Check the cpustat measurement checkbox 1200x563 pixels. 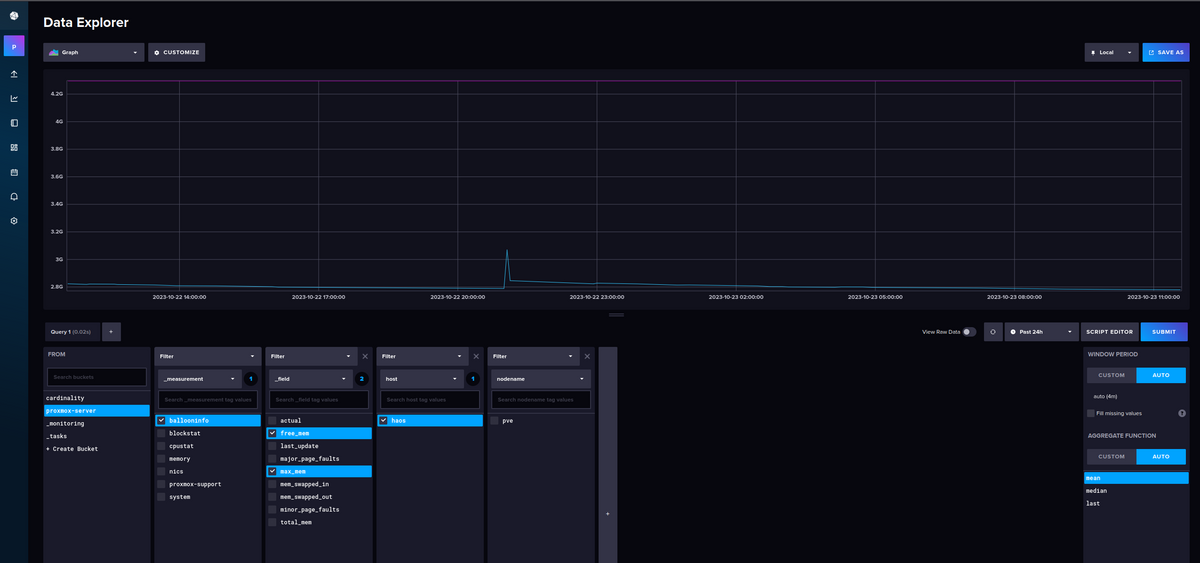tap(161, 446)
